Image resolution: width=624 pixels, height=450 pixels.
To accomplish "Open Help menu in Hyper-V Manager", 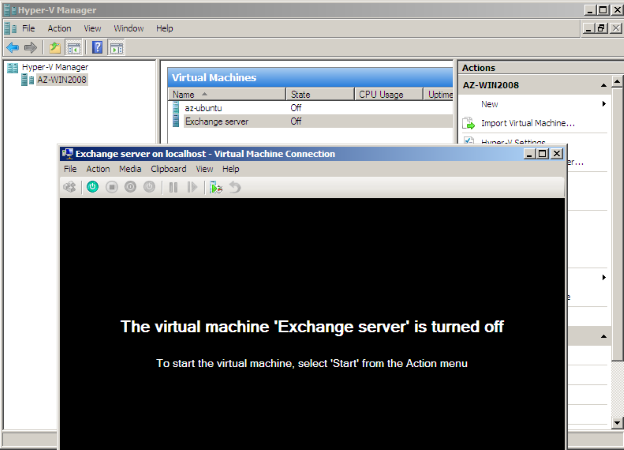I will pyautogui.click(x=165, y=29).
